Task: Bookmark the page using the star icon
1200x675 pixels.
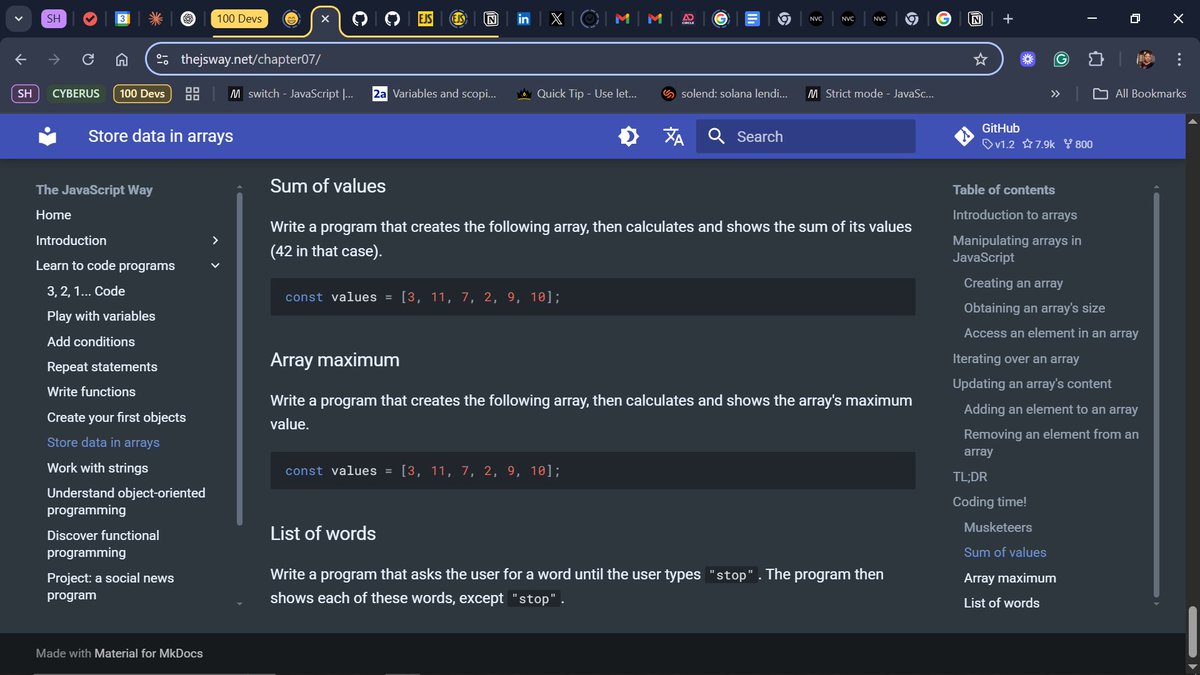Action: tap(981, 59)
